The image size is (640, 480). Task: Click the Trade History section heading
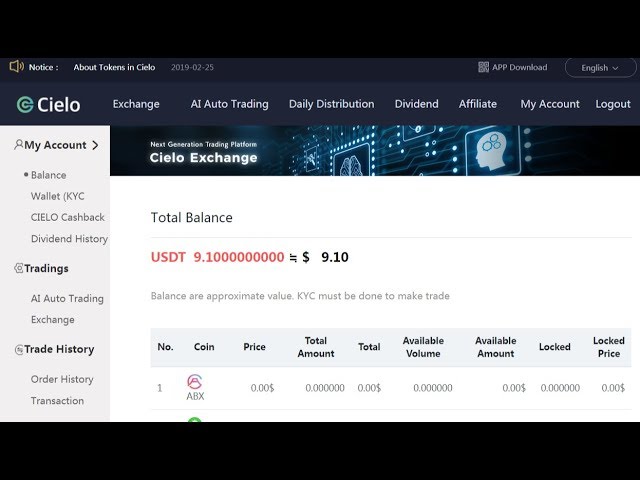59,349
